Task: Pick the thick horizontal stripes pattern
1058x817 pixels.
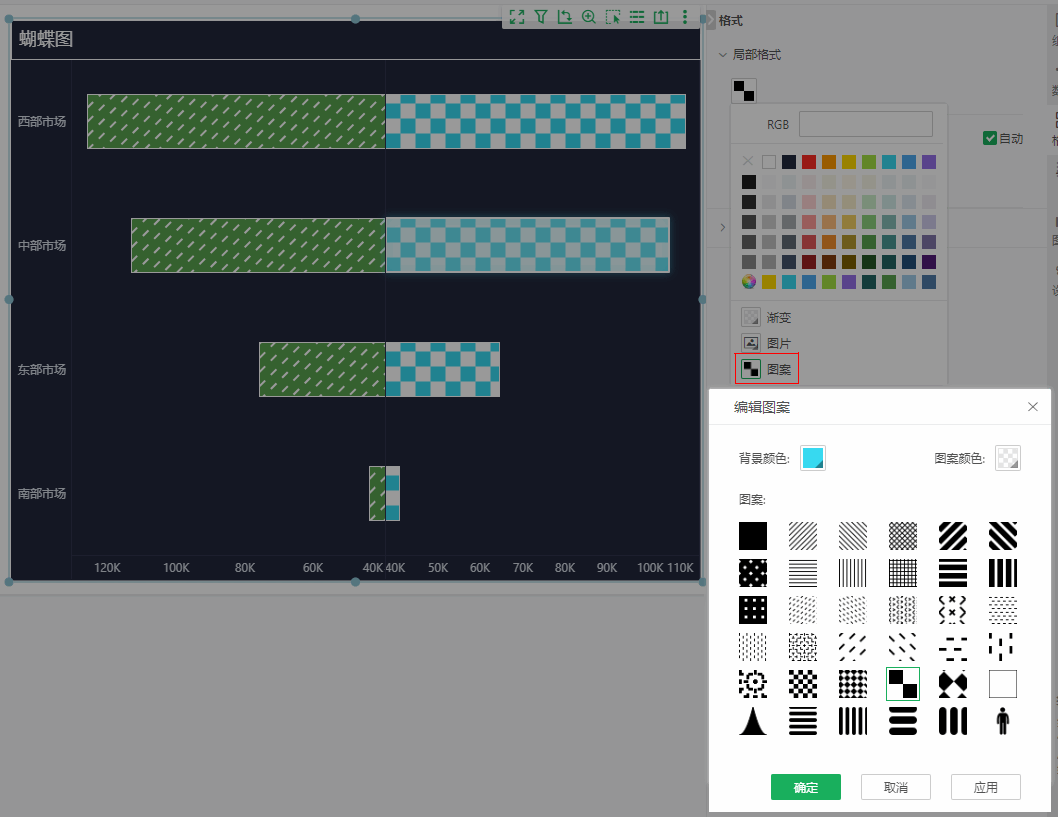Action: [x=953, y=573]
